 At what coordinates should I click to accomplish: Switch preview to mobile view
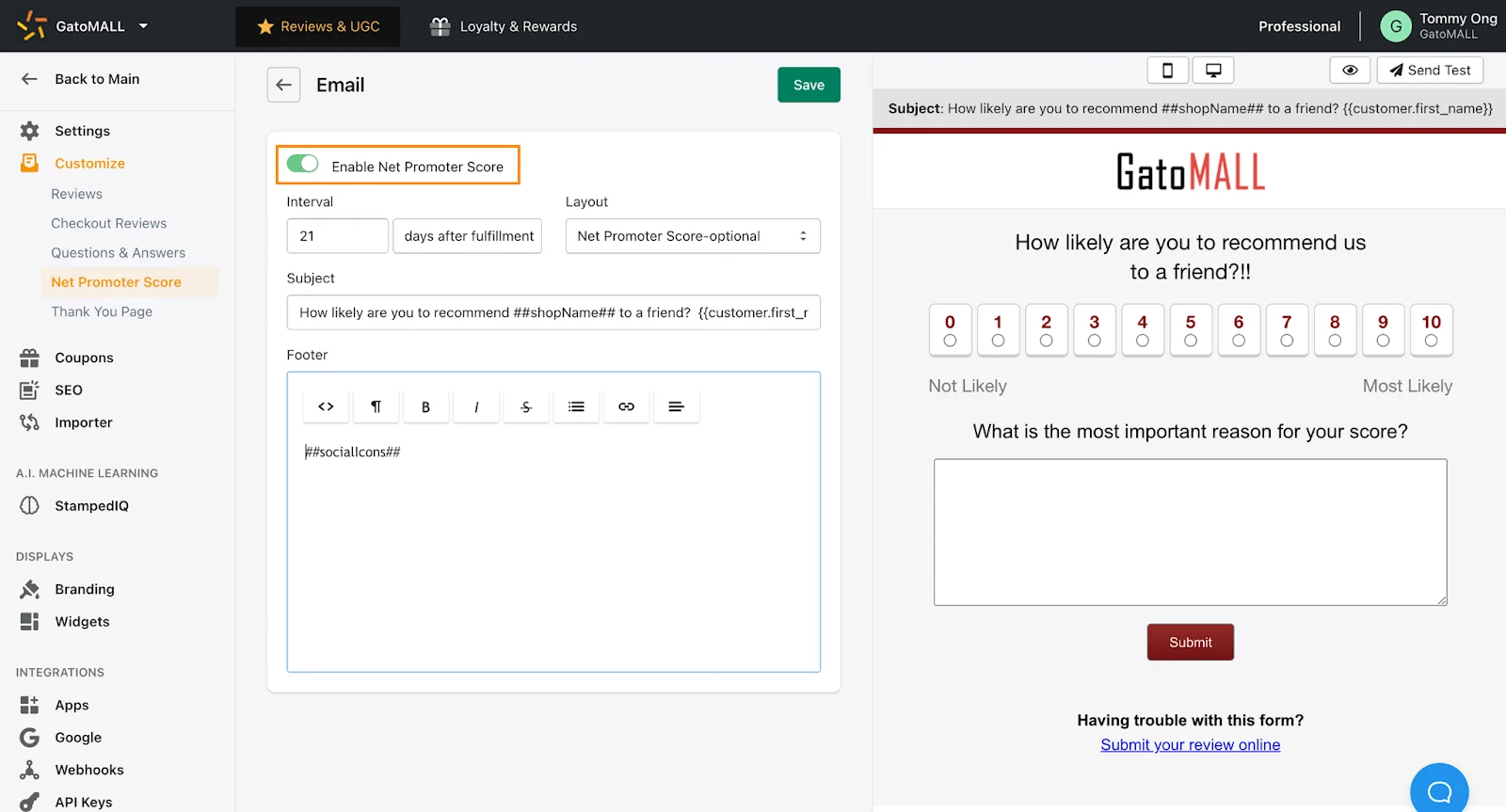pos(1167,71)
